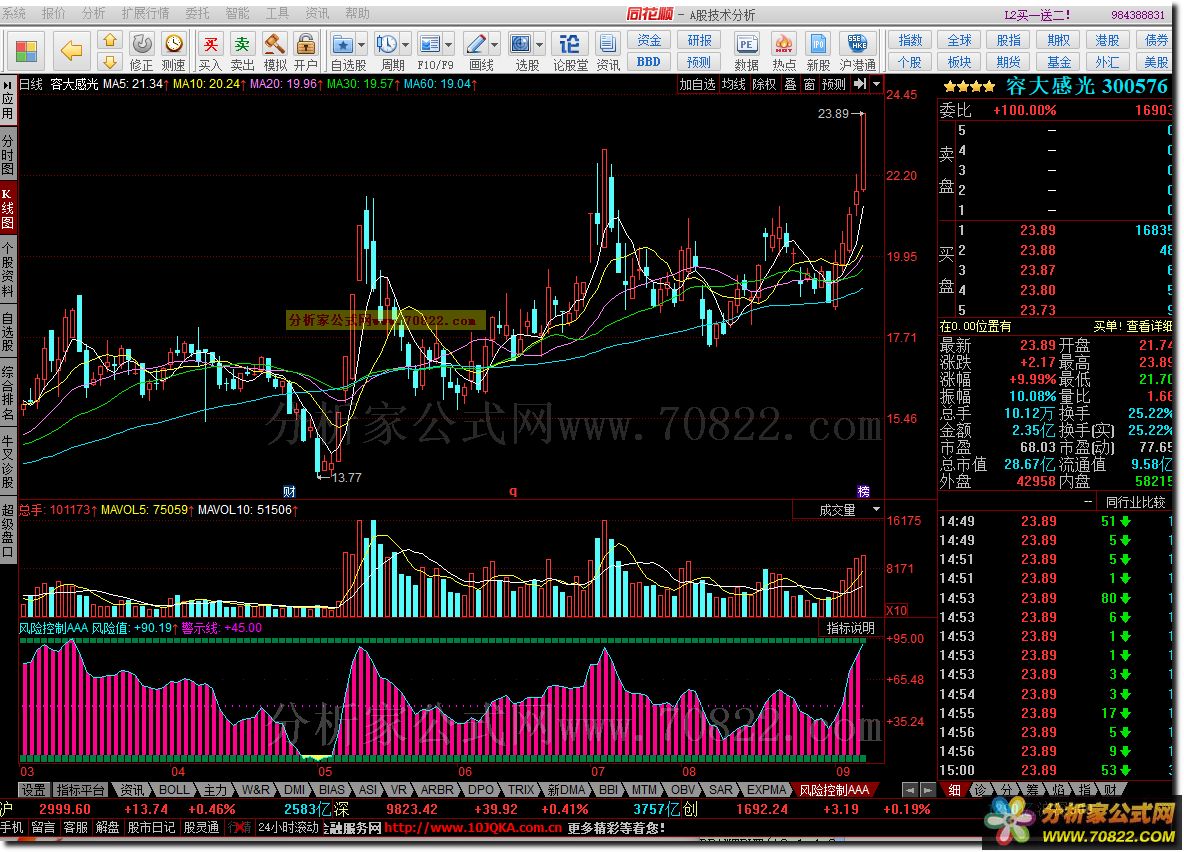This screenshot has width=1184, height=852.
Task: Click the 周期 period clock icon
Action: [386, 44]
